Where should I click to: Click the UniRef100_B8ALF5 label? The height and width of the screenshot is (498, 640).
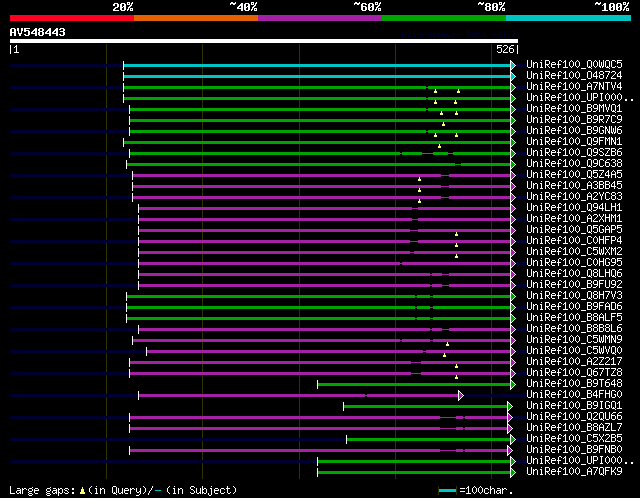click(x=574, y=318)
